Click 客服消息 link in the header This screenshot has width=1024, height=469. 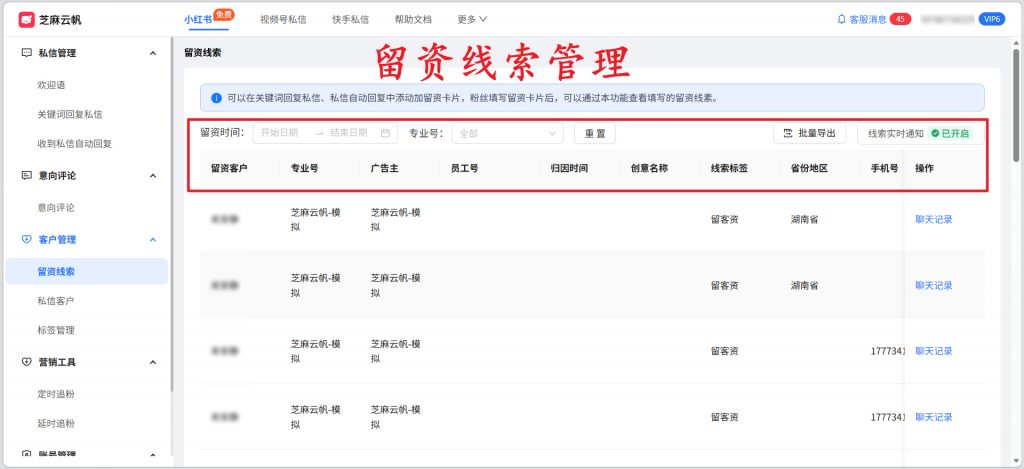click(x=868, y=20)
